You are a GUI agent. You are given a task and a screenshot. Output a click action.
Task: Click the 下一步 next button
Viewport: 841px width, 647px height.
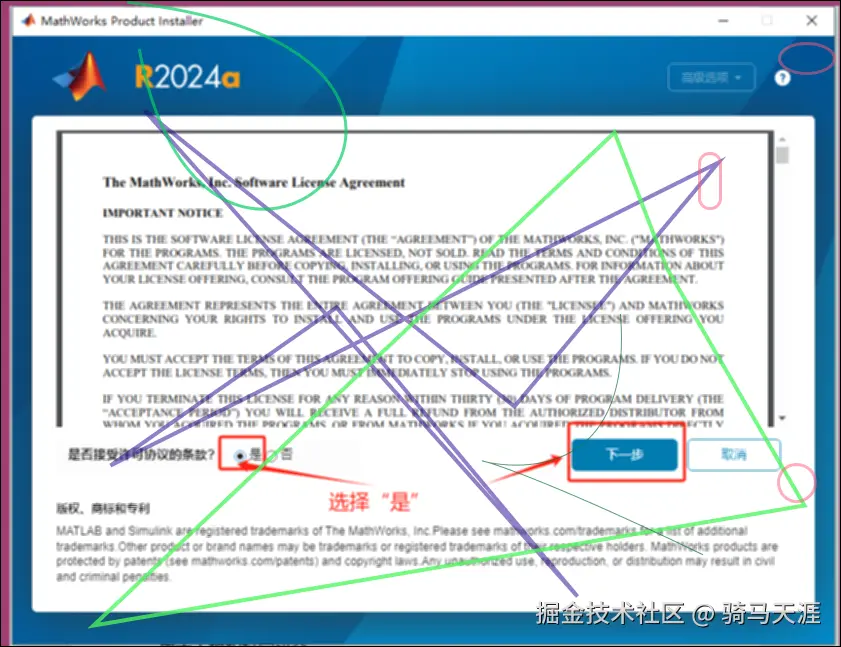pyautogui.click(x=625, y=454)
